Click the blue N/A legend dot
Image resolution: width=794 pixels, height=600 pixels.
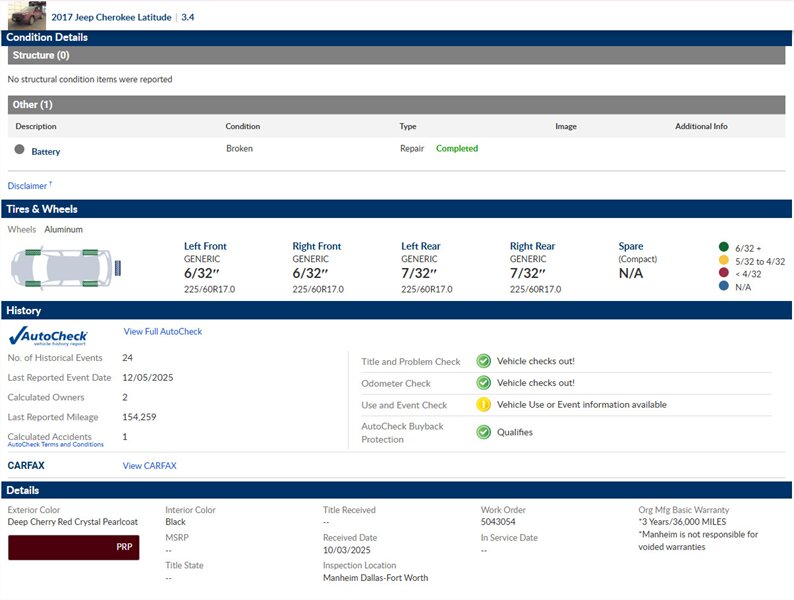723,287
